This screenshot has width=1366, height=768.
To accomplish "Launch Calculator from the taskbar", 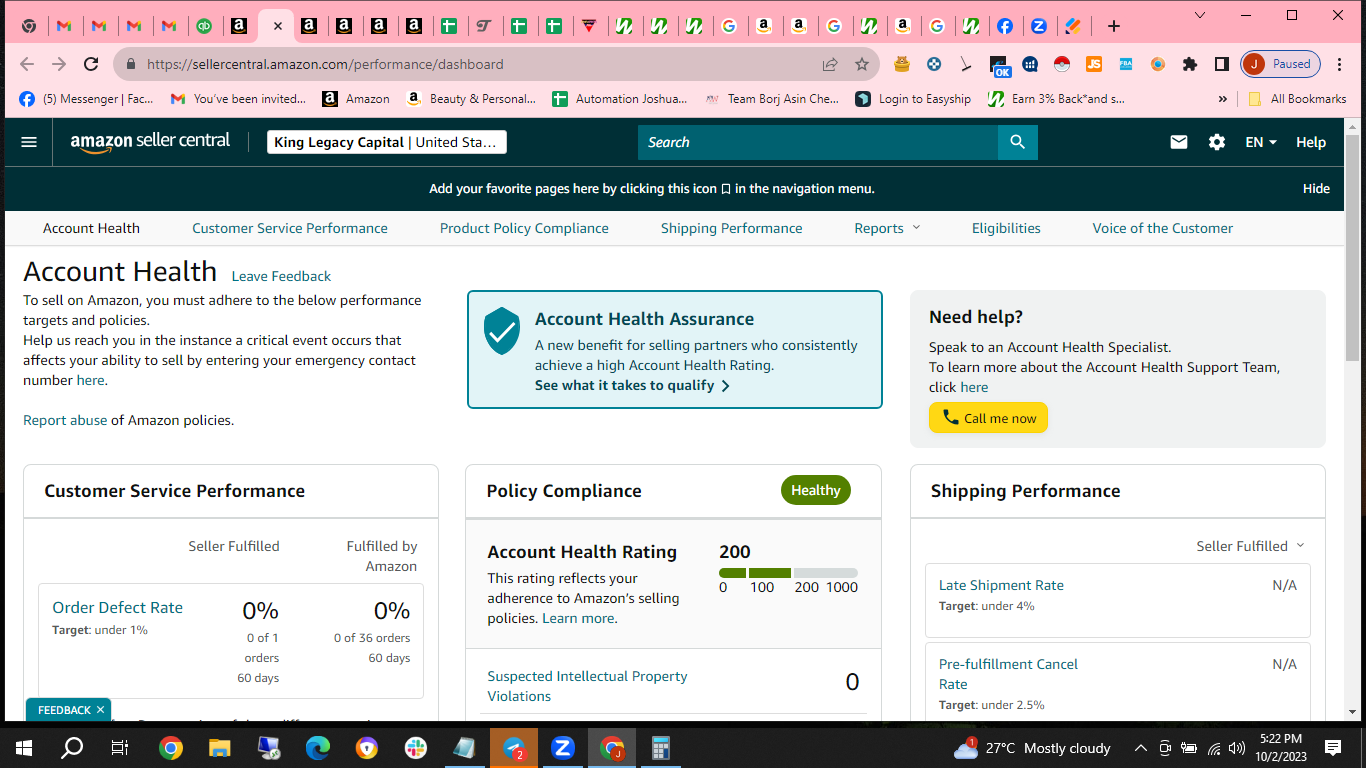I will coord(660,748).
